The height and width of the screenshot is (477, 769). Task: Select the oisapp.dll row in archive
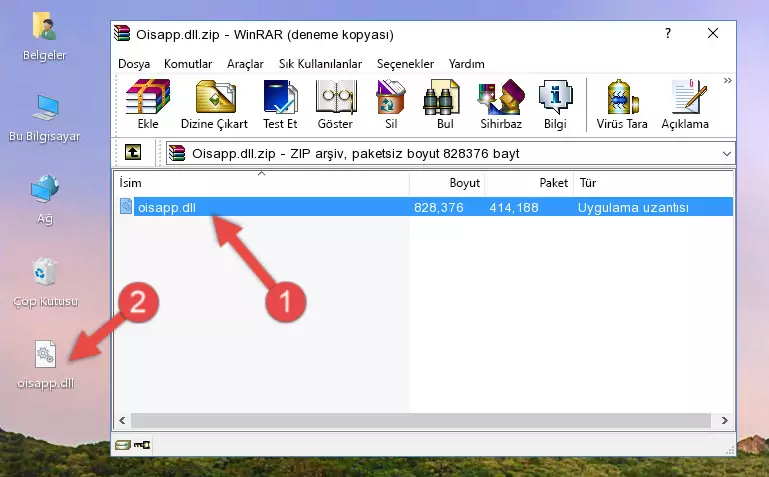click(x=426, y=207)
